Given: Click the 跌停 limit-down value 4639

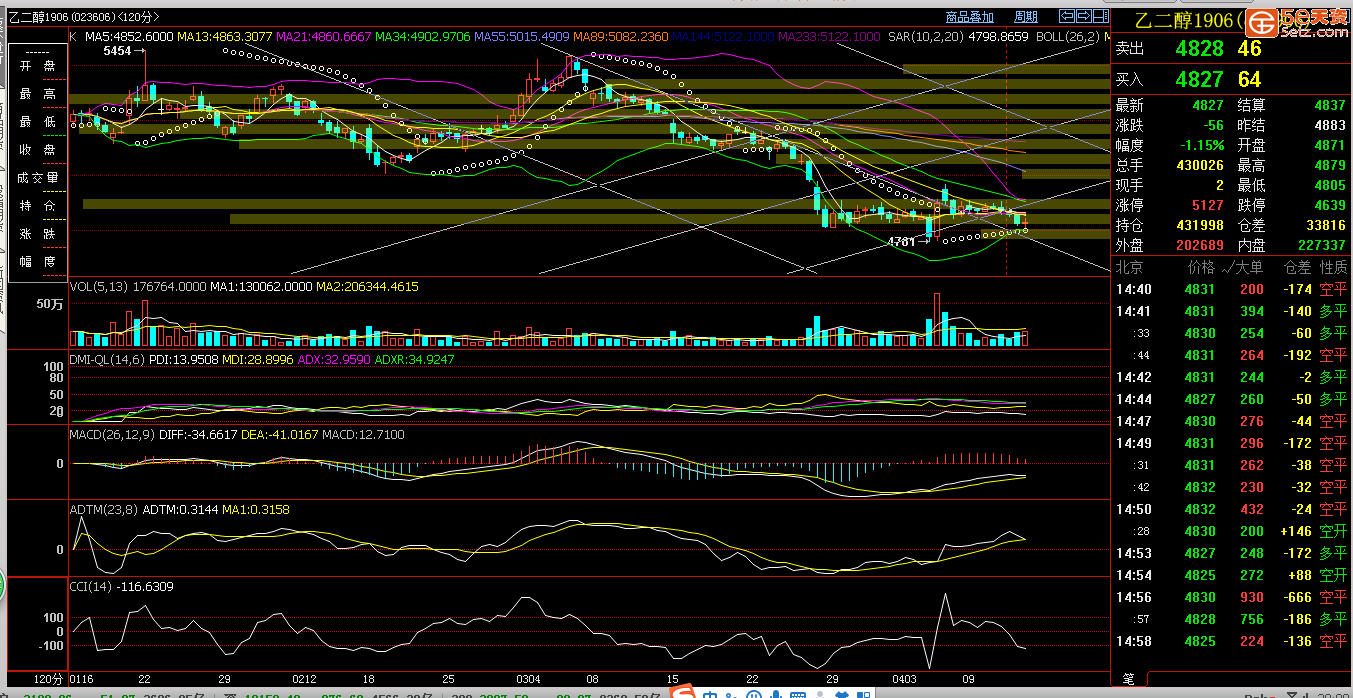Looking at the screenshot, I should click(x=1330, y=205).
